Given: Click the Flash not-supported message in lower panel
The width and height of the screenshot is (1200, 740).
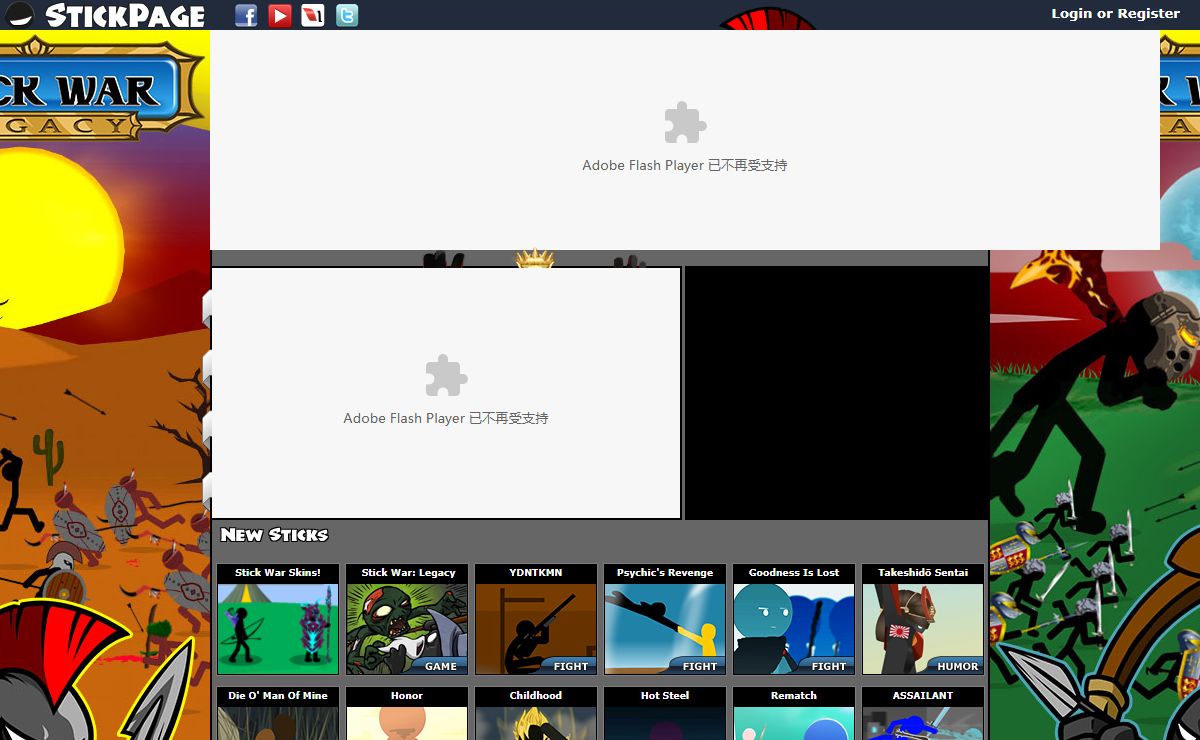Looking at the screenshot, I should (x=446, y=418).
